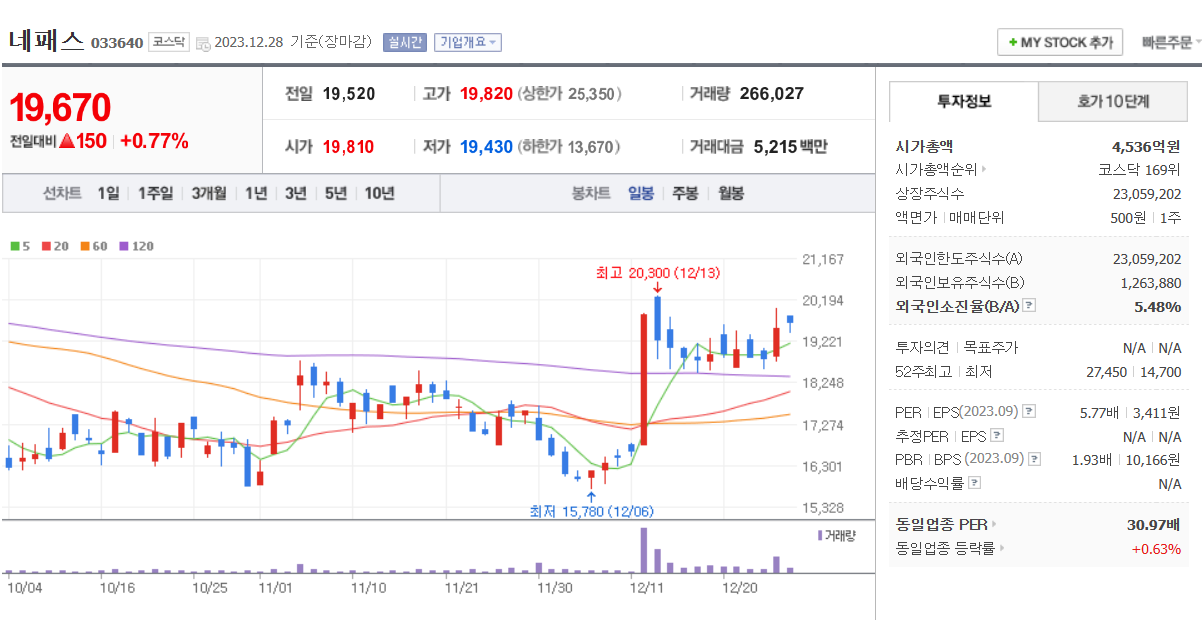Click the 외국인보유주식수 value 1,263,880
Screen dimensions: 1204x620
click(1151, 283)
